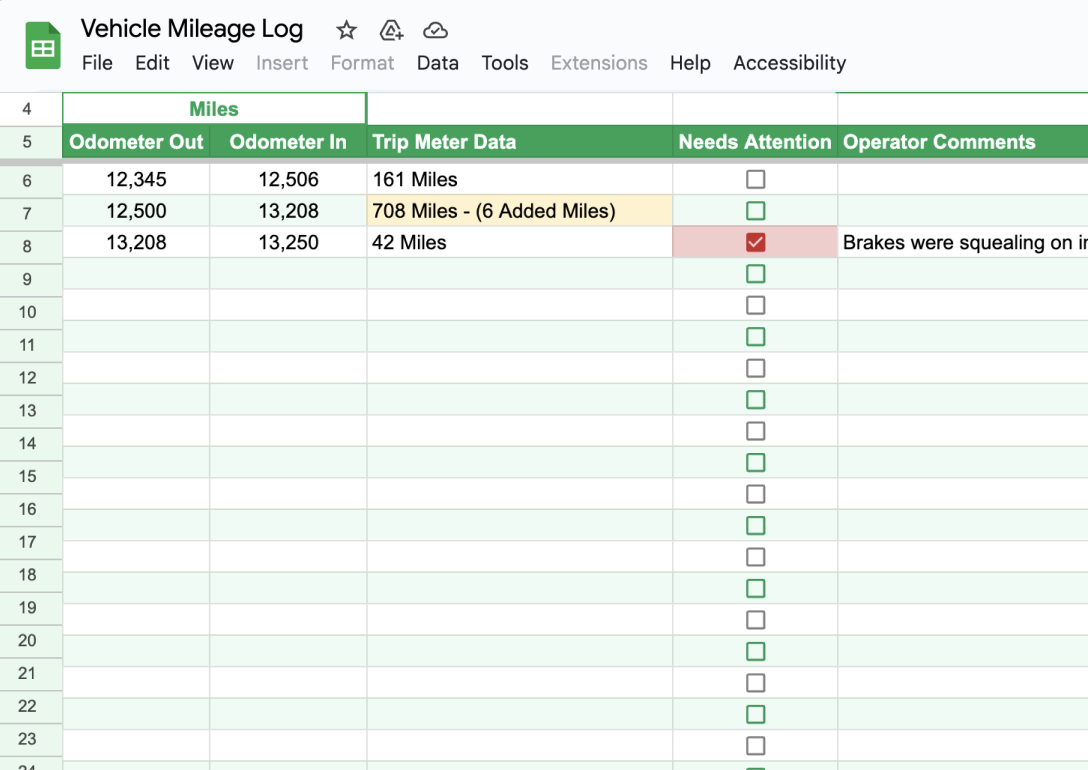Open the Help menu
Viewport: 1088px width, 770px height.
pyautogui.click(x=690, y=63)
